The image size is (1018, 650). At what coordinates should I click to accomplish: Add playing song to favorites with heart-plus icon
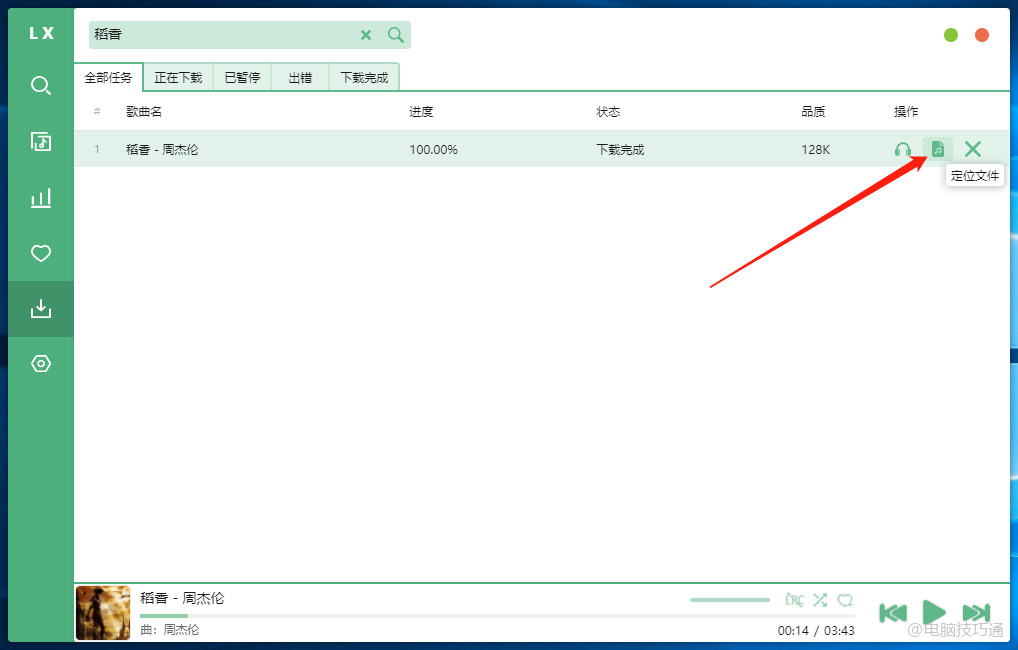coord(845,600)
